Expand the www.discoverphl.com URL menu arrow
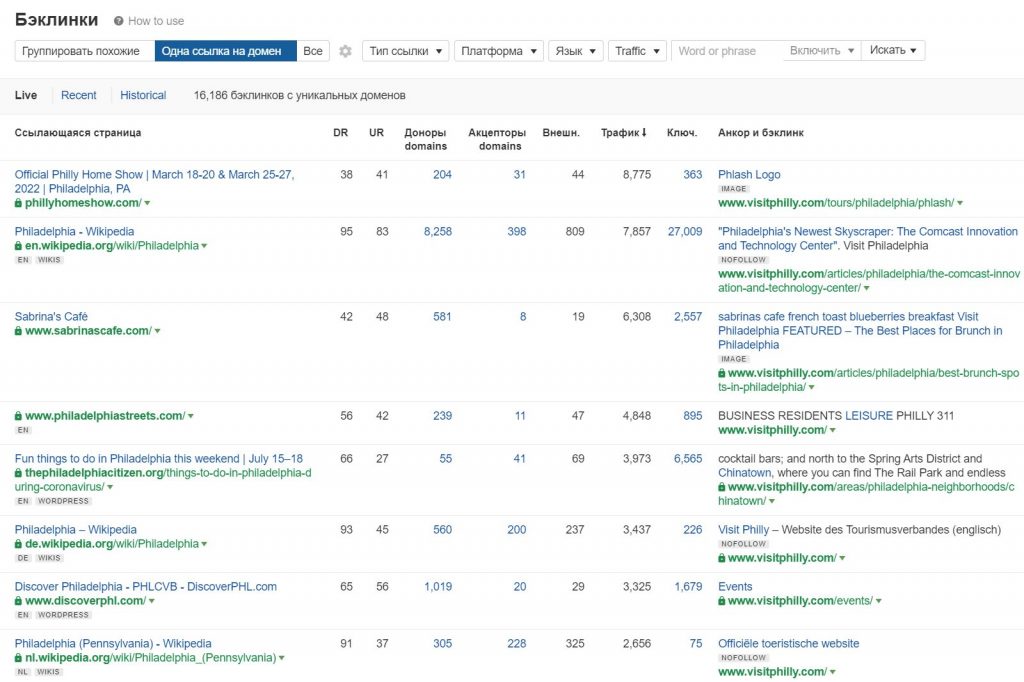The height and width of the screenshot is (682, 1024). 152,600
